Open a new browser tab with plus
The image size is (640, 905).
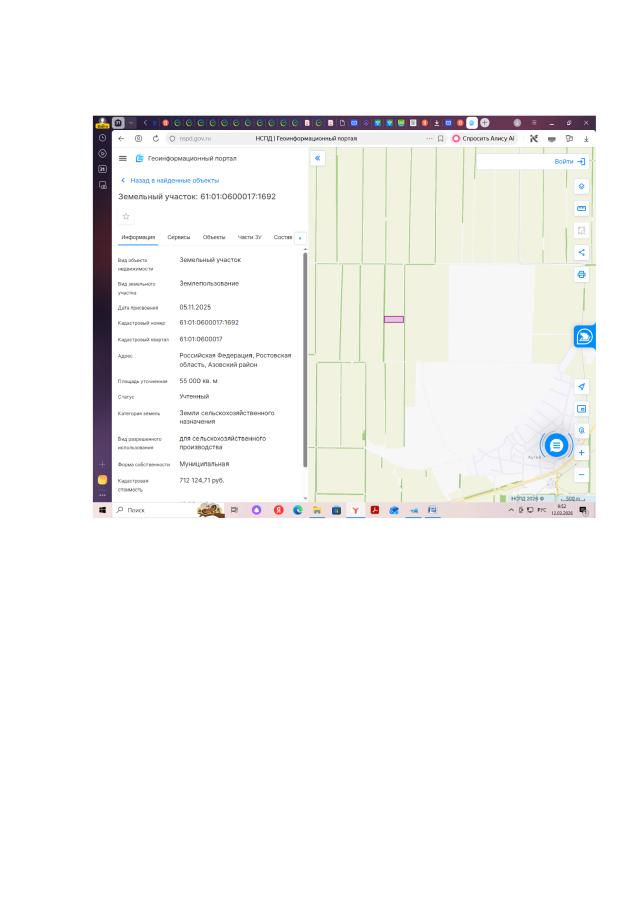pos(485,123)
